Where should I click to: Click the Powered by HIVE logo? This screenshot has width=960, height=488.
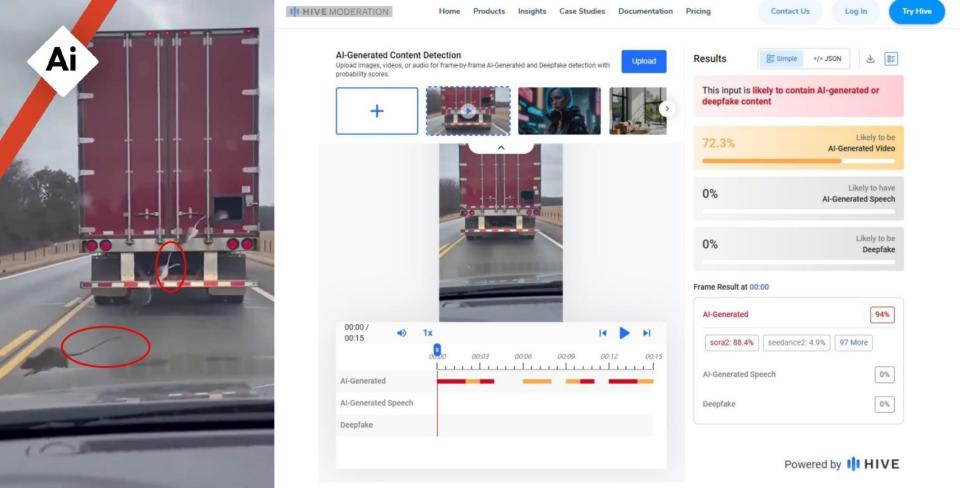tap(842, 464)
